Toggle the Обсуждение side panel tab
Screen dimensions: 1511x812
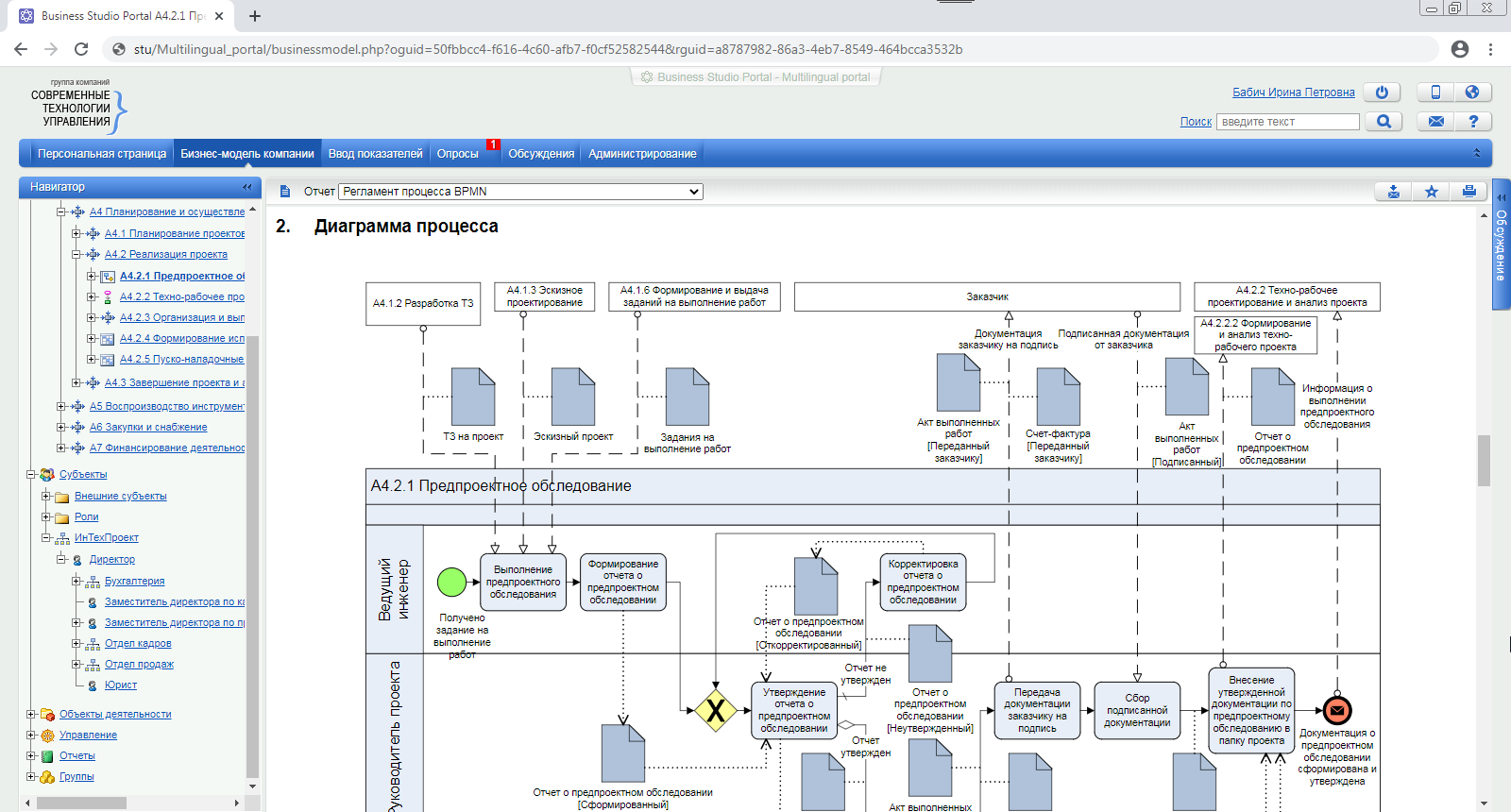coord(1501,245)
